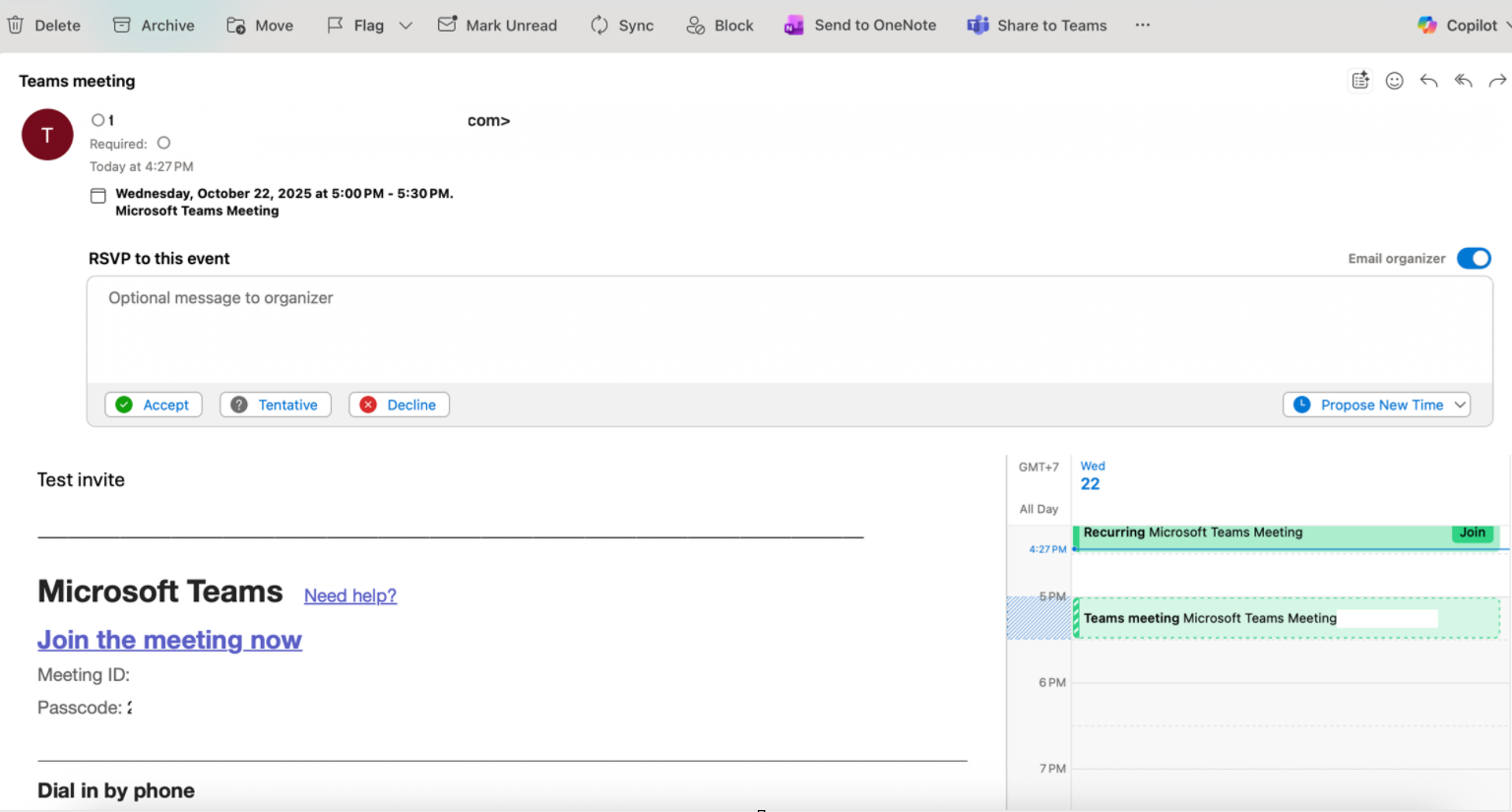Decline the meeting invite
This screenshot has width=1512, height=812.
[399, 405]
